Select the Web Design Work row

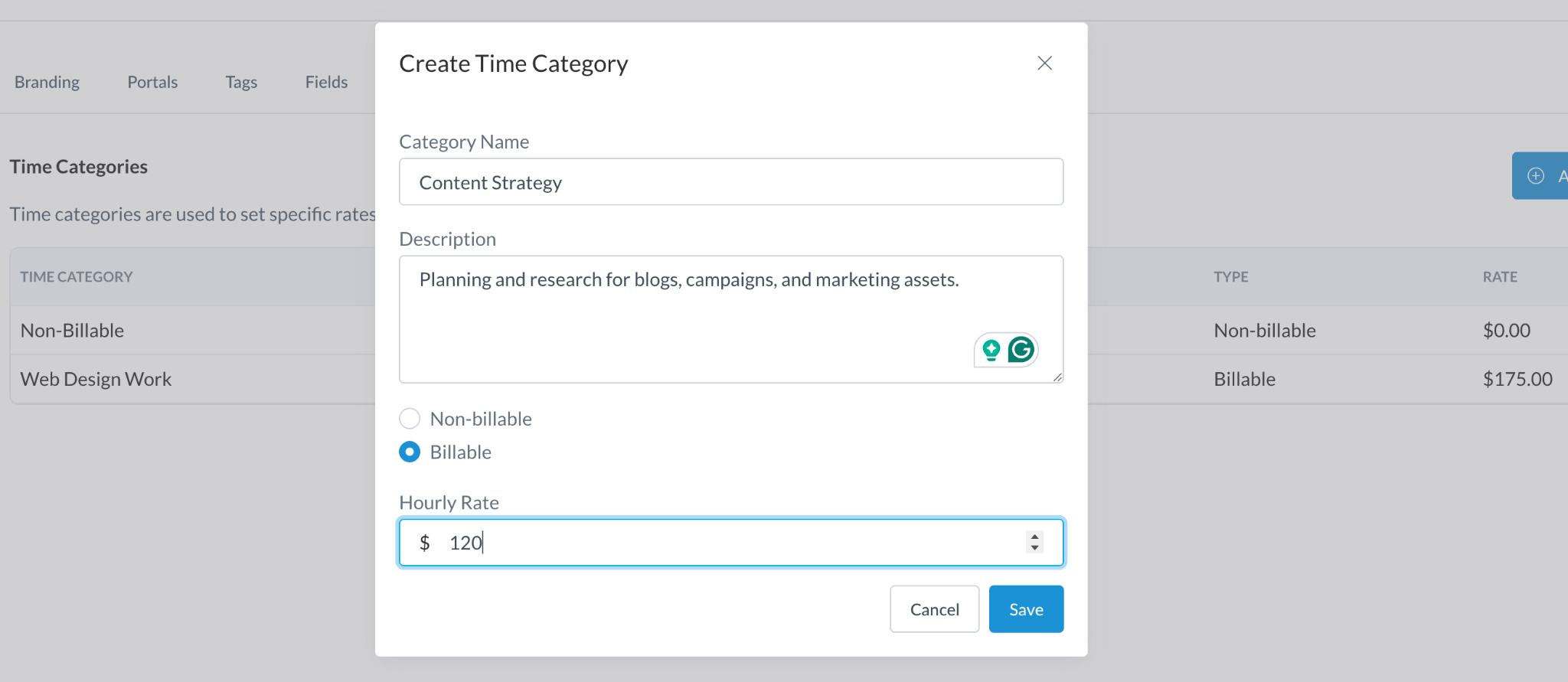96,379
